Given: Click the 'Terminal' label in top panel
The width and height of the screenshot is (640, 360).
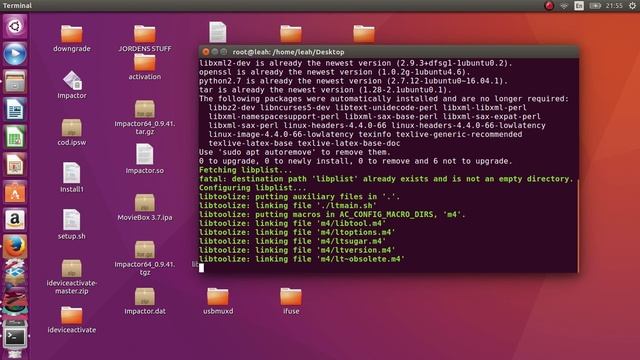Looking at the screenshot, I should [17, 6].
